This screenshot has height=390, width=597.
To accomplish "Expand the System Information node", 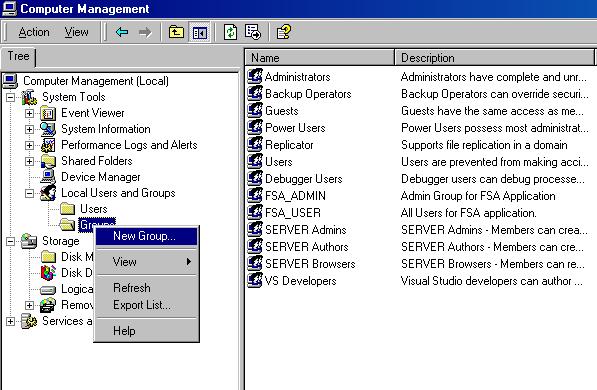I will (29, 129).
